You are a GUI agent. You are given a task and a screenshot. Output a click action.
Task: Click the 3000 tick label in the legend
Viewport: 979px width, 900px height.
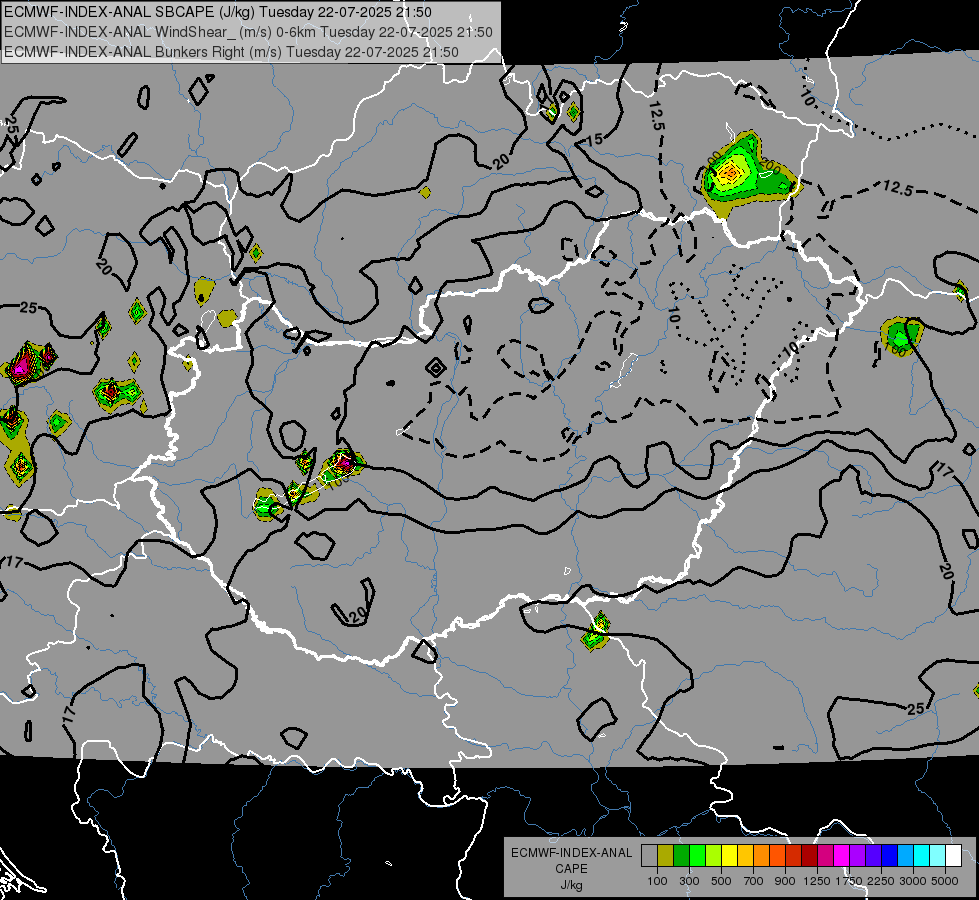(913, 881)
